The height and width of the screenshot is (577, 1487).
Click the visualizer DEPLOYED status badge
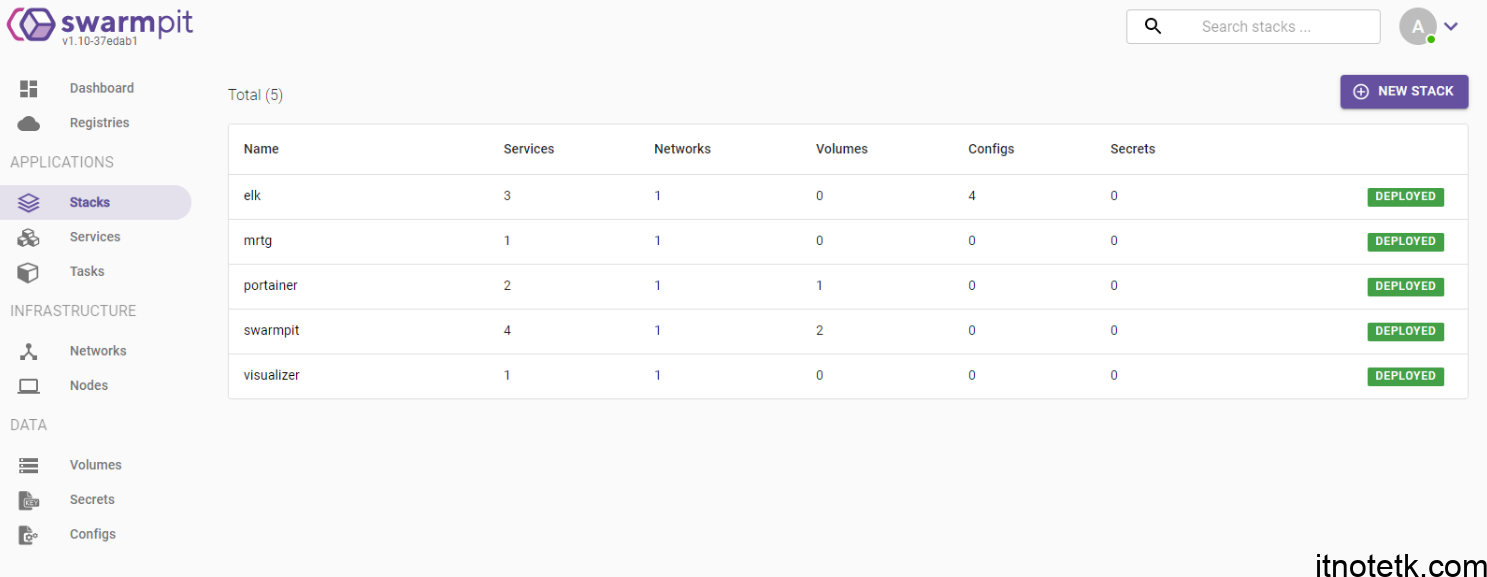1405,376
